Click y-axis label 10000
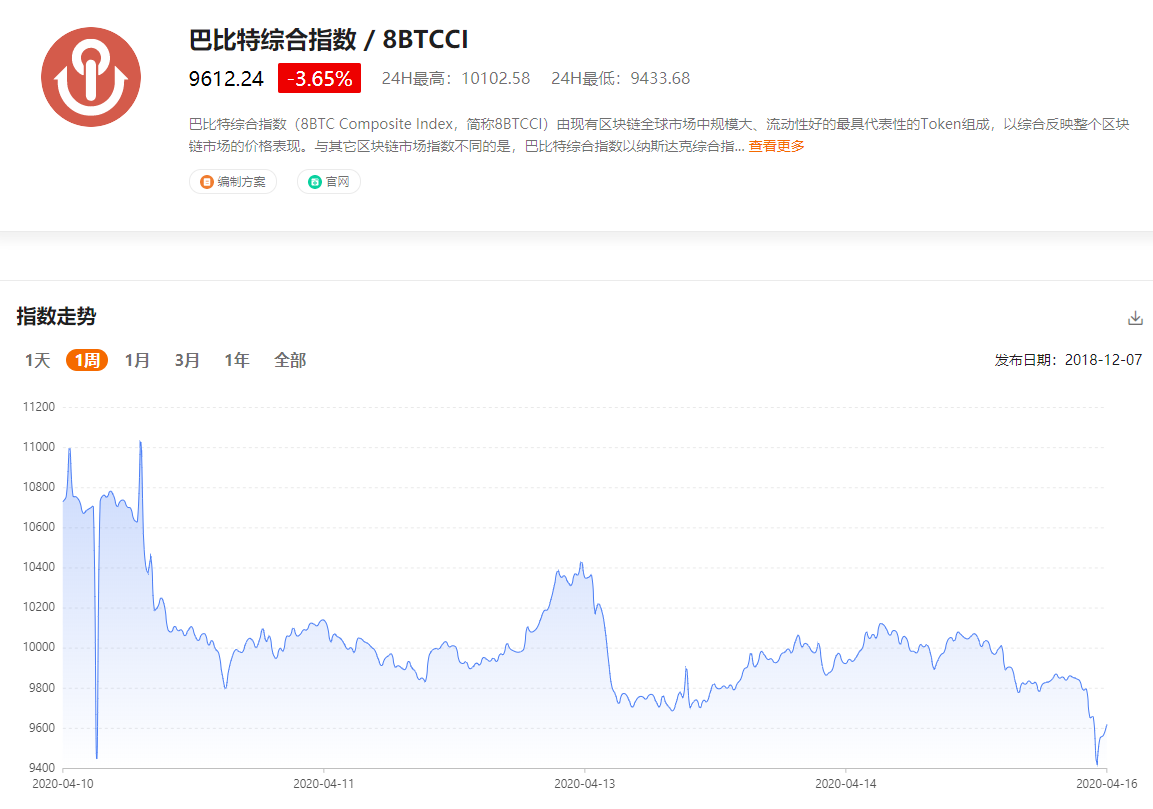The image size is (1153, 809). 39,647
